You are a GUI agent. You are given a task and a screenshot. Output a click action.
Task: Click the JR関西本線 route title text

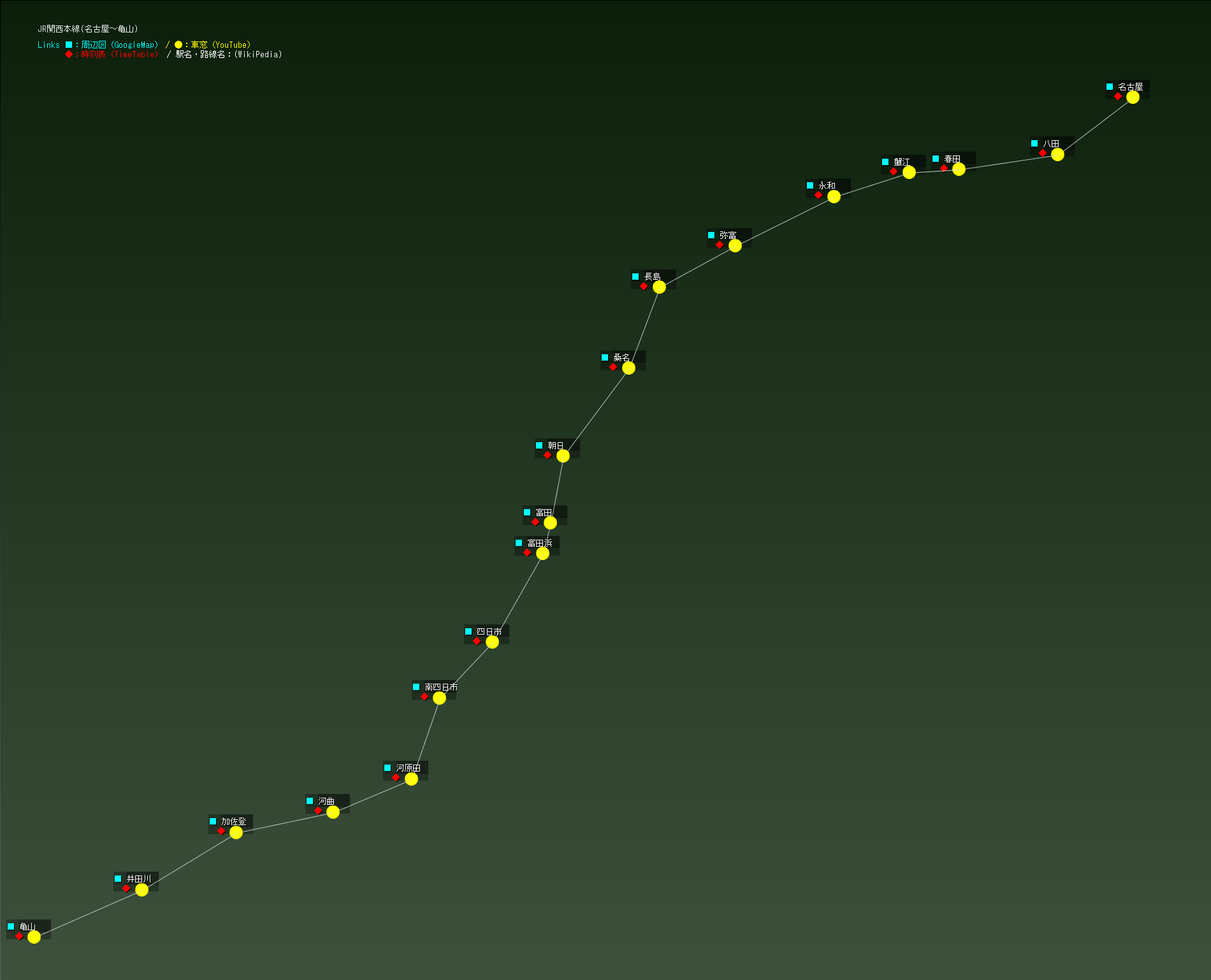point(88,29)
